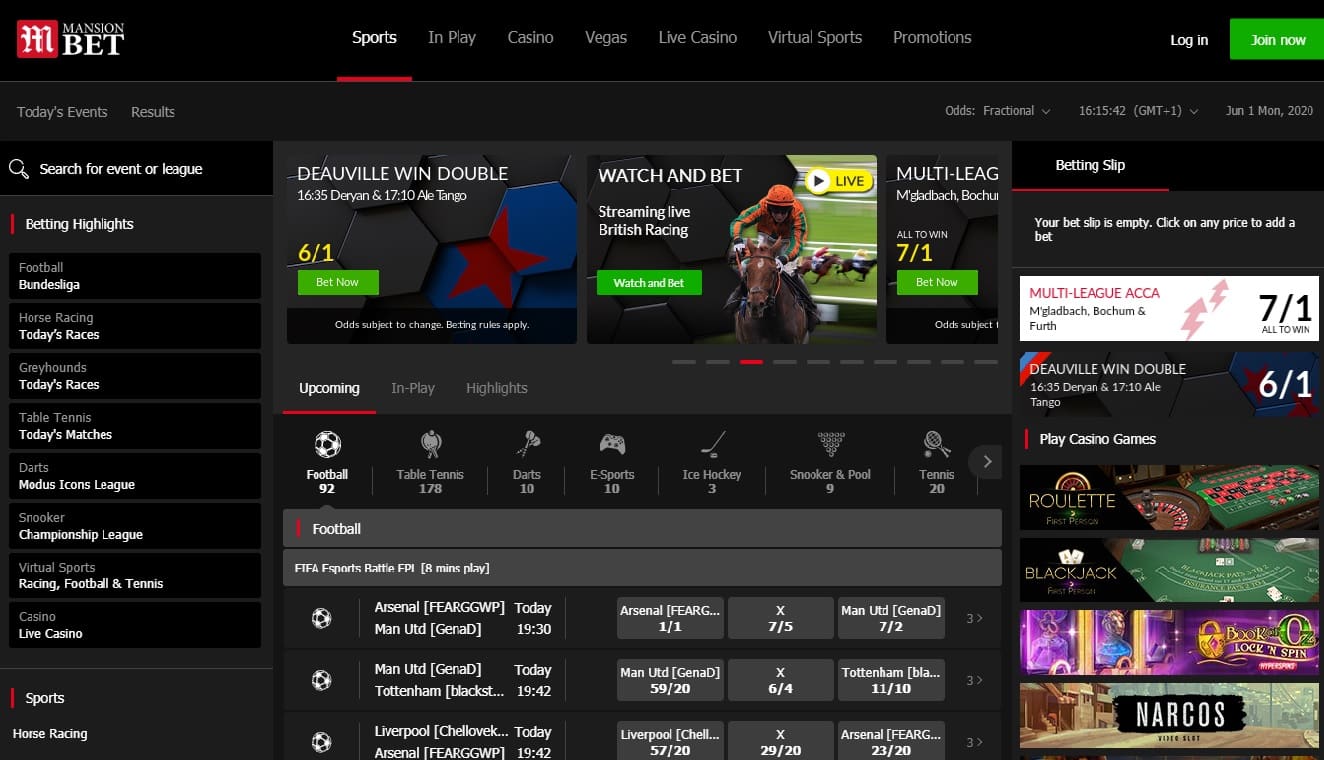Switch to the Upcoming events tab
This screenshot has width=1324, height=760.
(x=329, y=388)
